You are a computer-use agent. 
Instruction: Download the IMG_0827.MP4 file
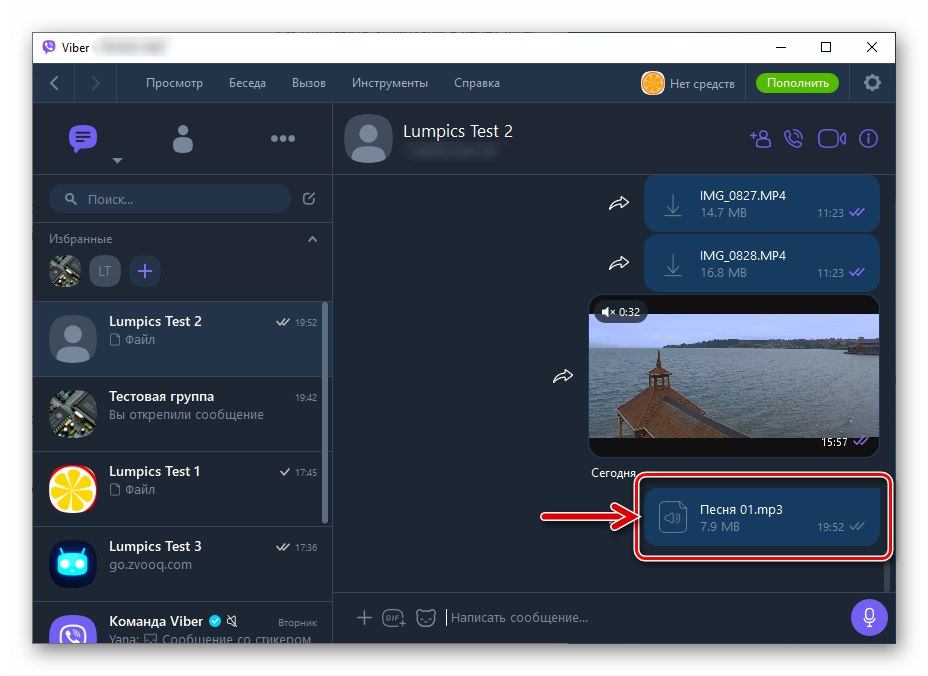(x=673, y=205)
